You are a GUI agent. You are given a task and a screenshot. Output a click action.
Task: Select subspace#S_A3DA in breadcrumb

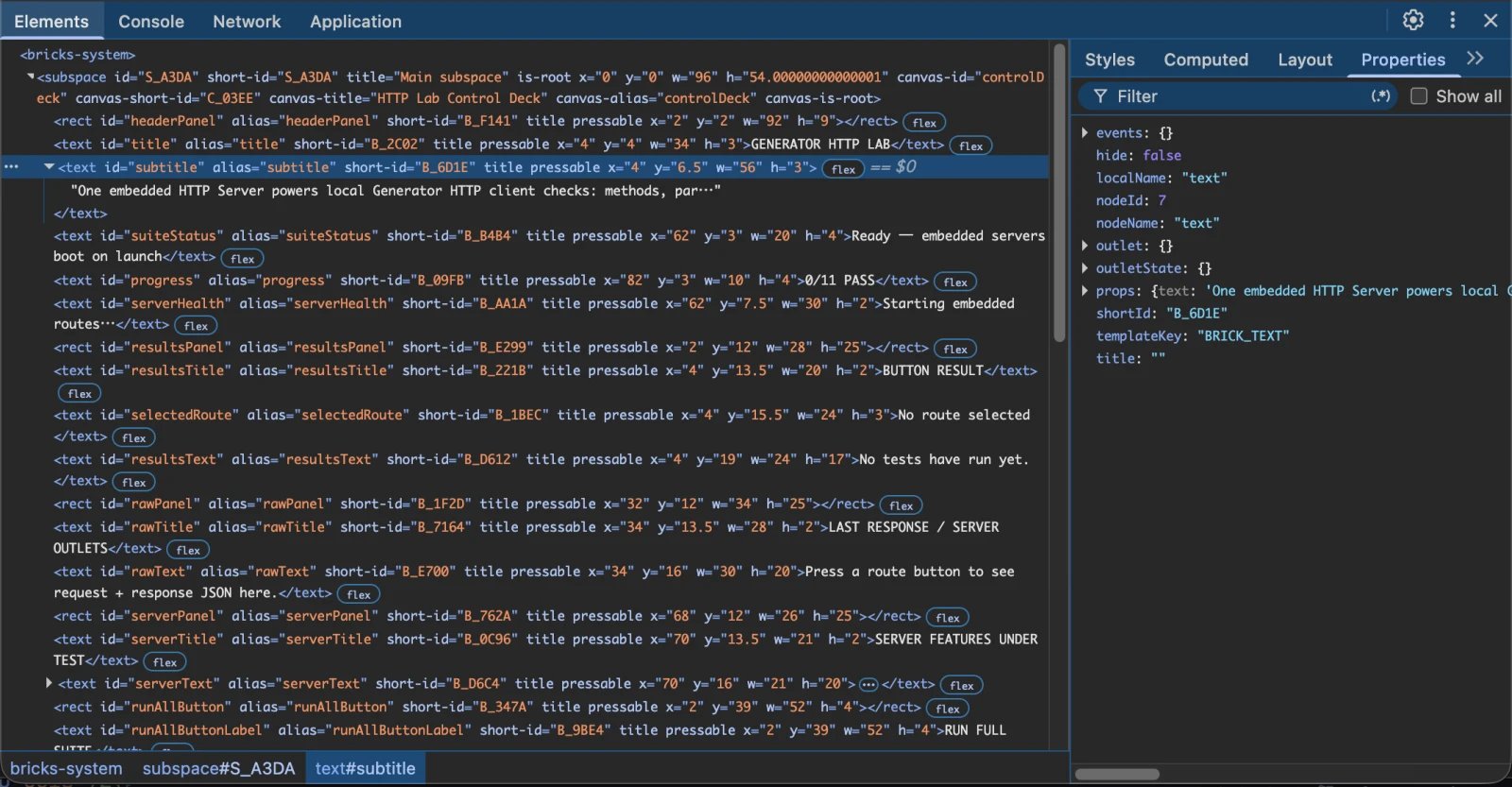coord(218,768)
